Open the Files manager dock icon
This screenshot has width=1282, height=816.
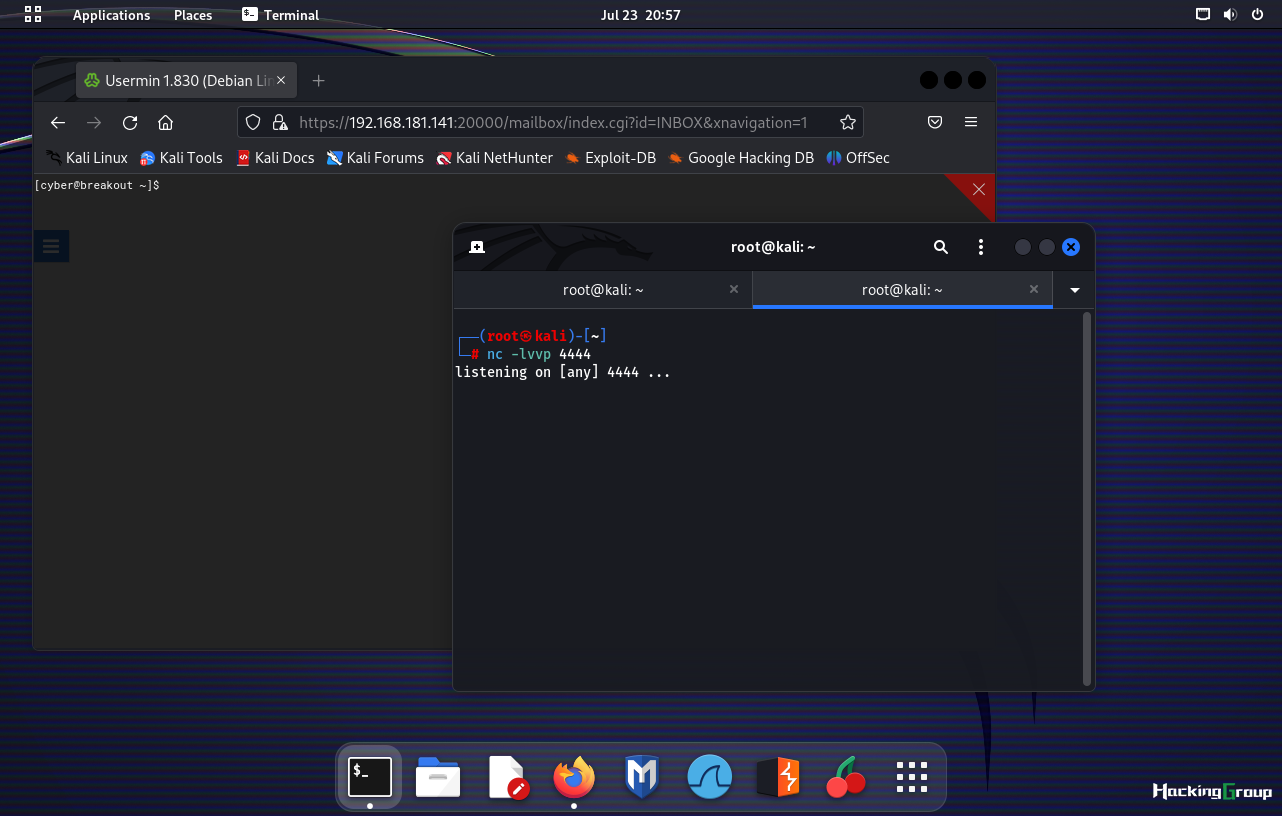[x=438, y=777]
